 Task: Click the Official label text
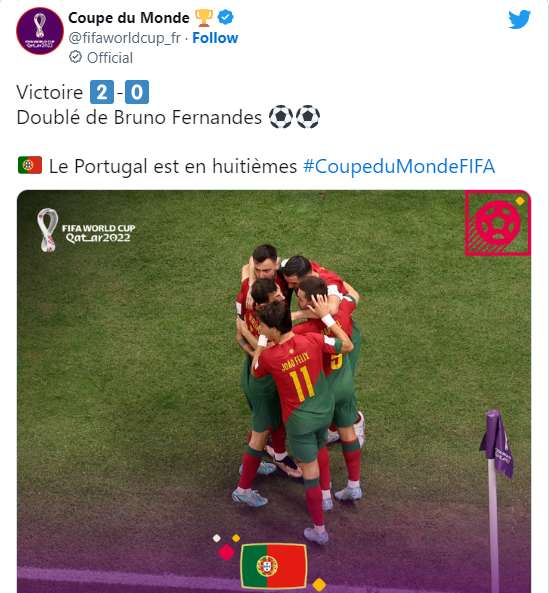[x=110, y=58]
